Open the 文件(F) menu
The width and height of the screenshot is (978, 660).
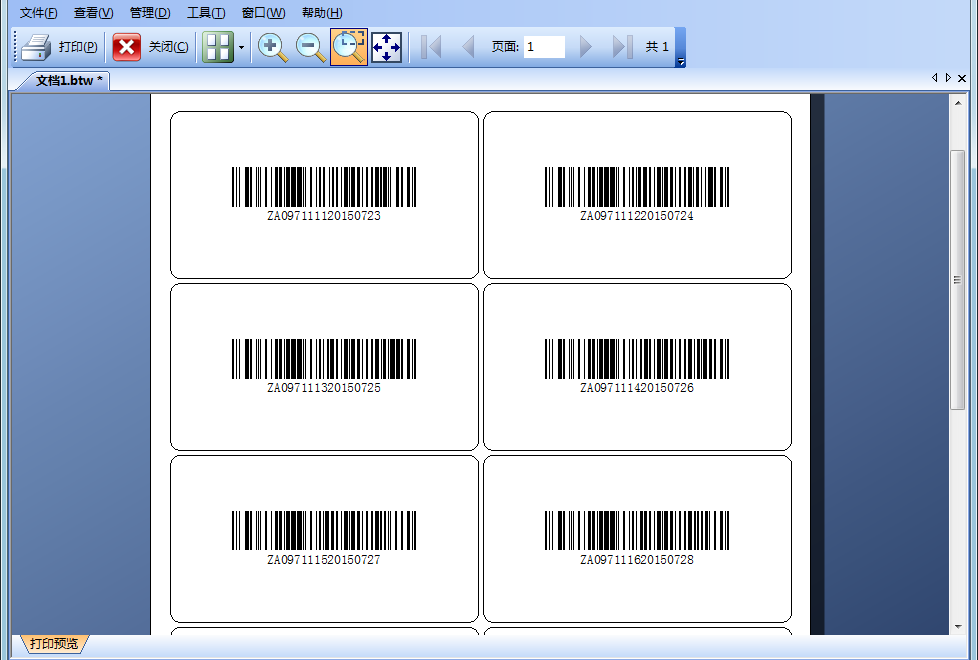38,12
